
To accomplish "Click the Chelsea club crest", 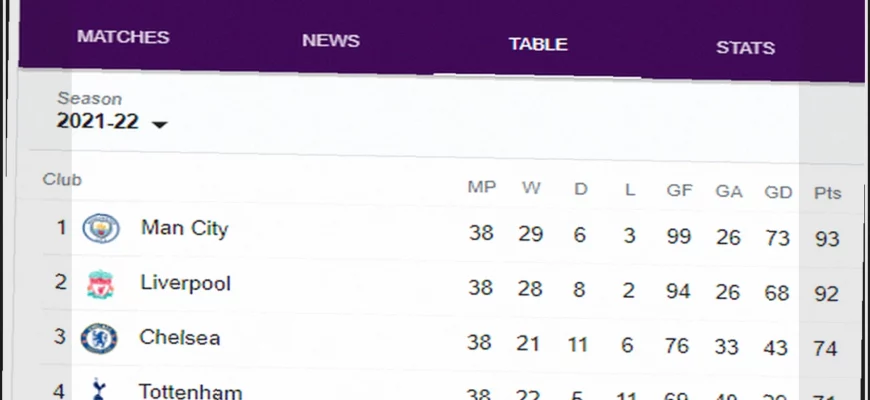I will coord(99,339).
